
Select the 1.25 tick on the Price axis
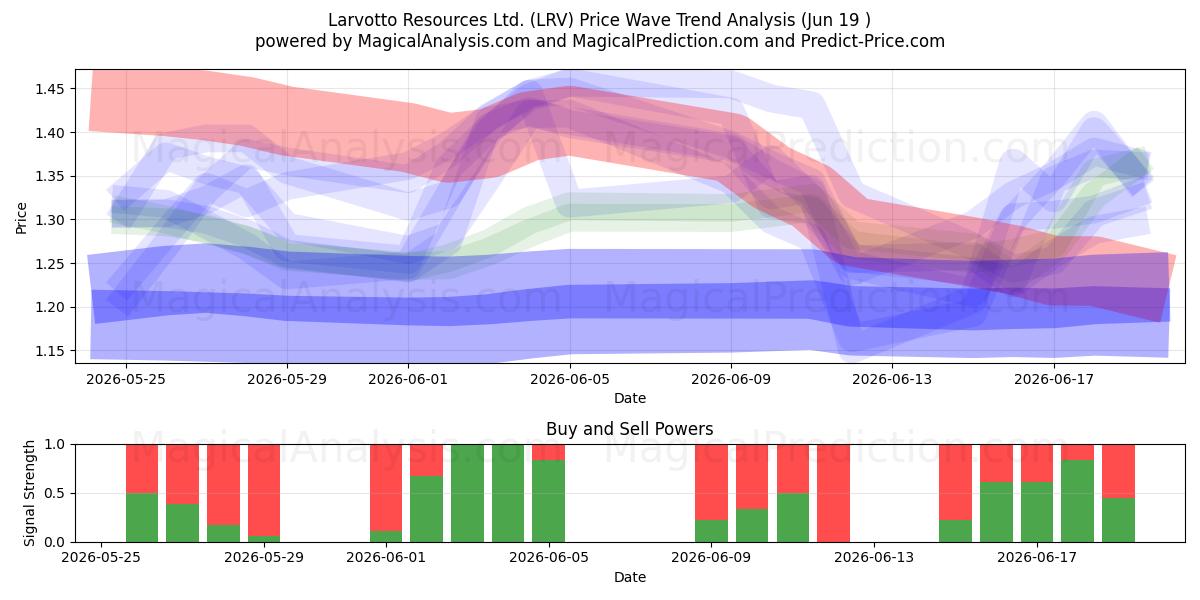(49, 264)
